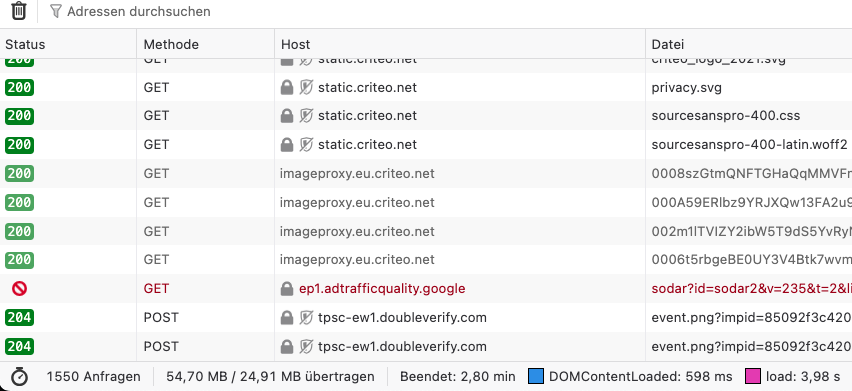Click tracking shield icon on privacy.svg row

pos(306,87)
